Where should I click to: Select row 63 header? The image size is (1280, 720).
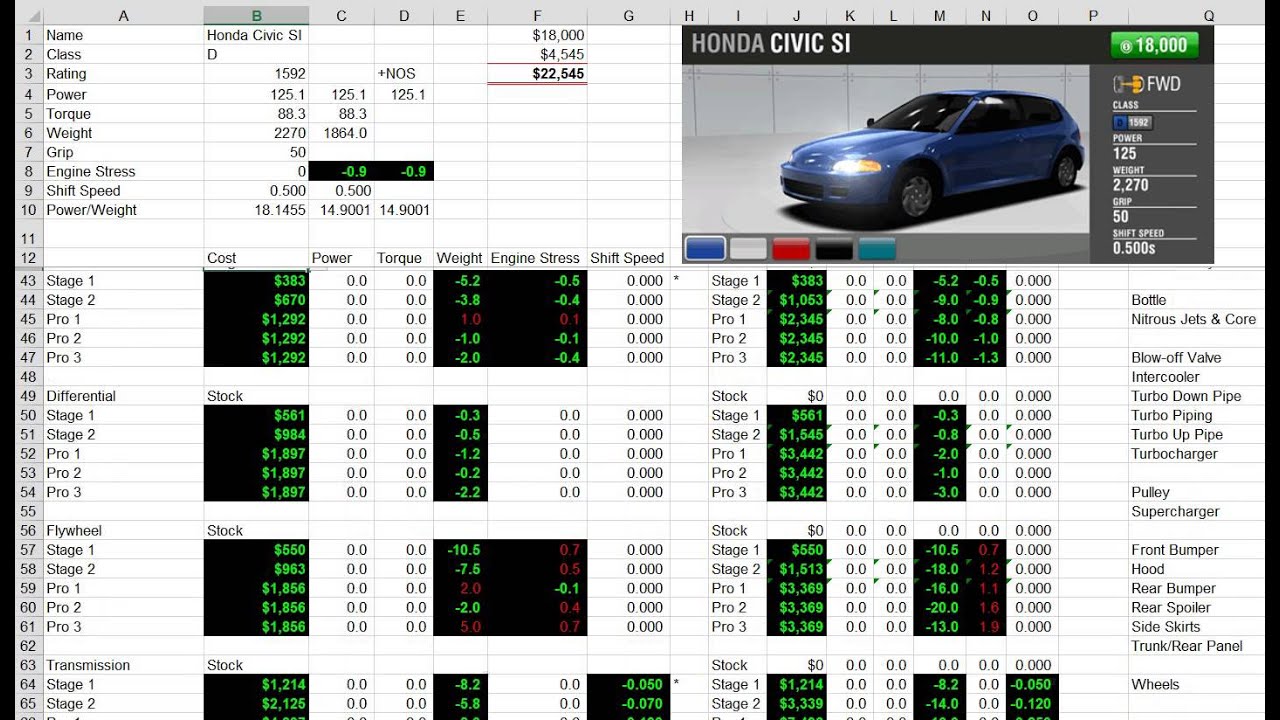click(x=27, y=665)
